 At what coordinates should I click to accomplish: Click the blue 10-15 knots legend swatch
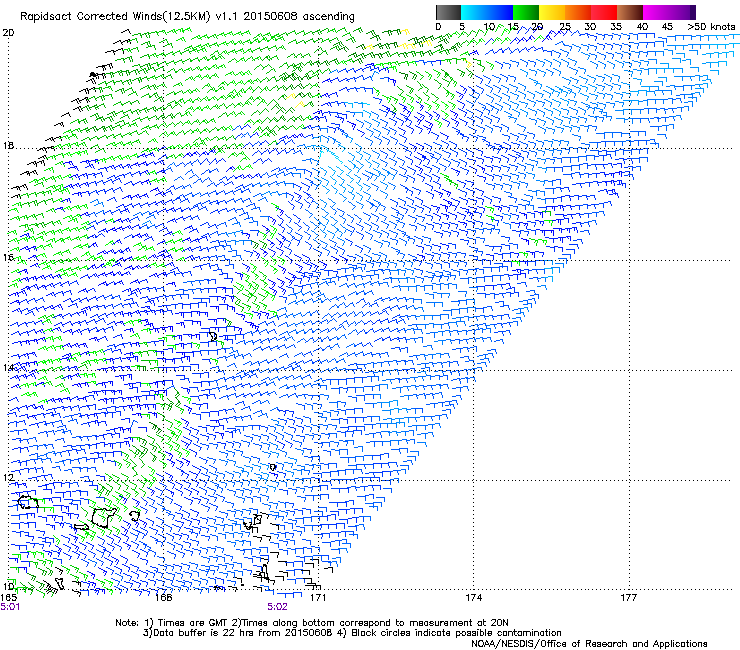tap(500, 12)
